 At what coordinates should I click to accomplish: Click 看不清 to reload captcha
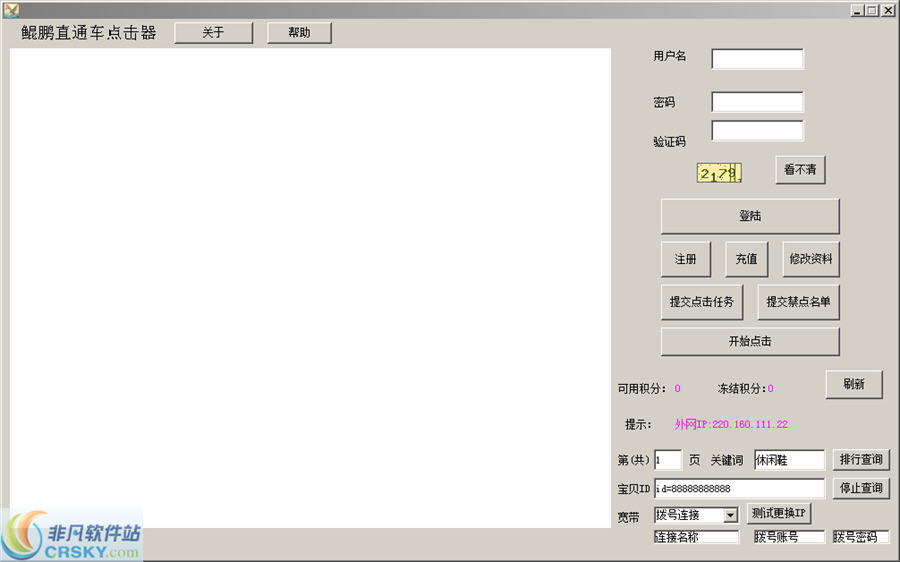click(x=800, y=170)
